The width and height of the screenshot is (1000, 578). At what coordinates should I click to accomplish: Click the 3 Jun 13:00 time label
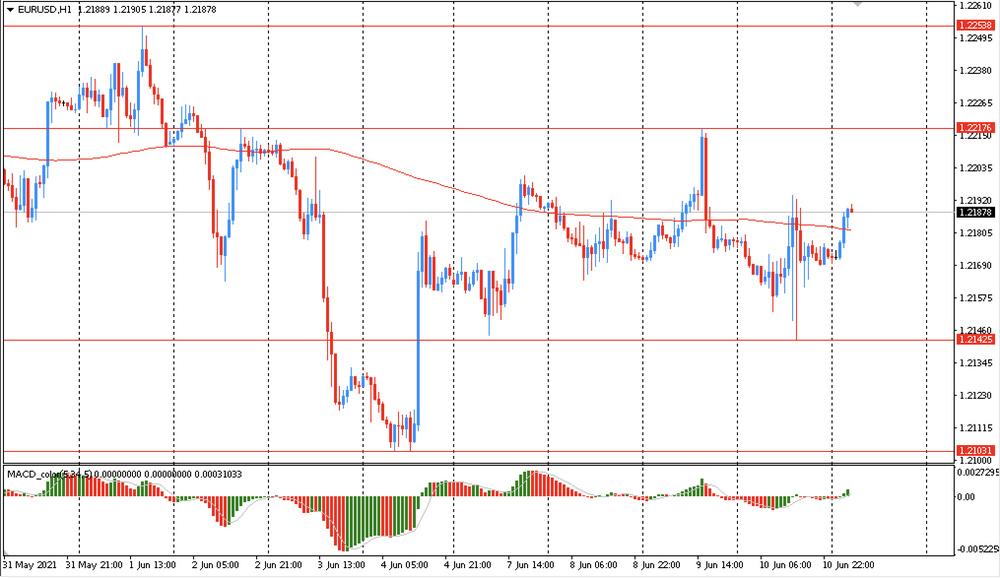[x=342, y=565]
